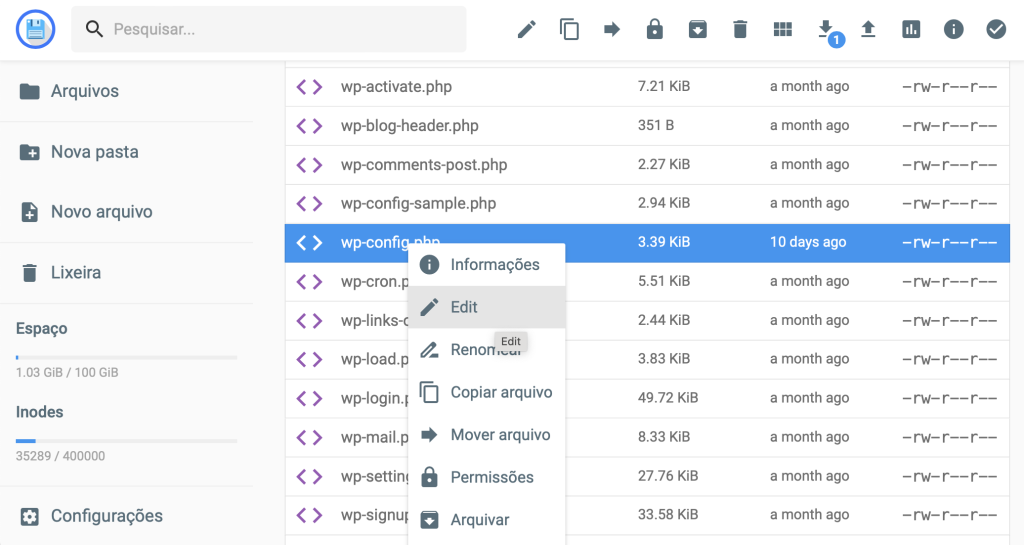Click the download icon with badge

828,31
